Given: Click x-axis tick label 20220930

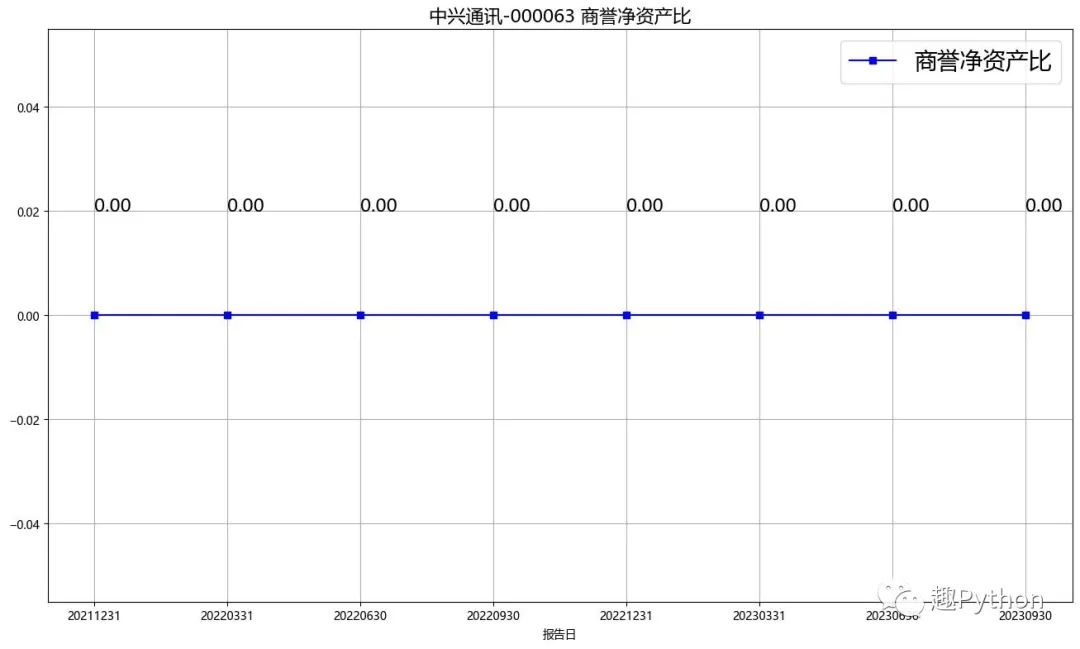Looking at the screenshot, I should pyautogui.click(x=493, y=616).
